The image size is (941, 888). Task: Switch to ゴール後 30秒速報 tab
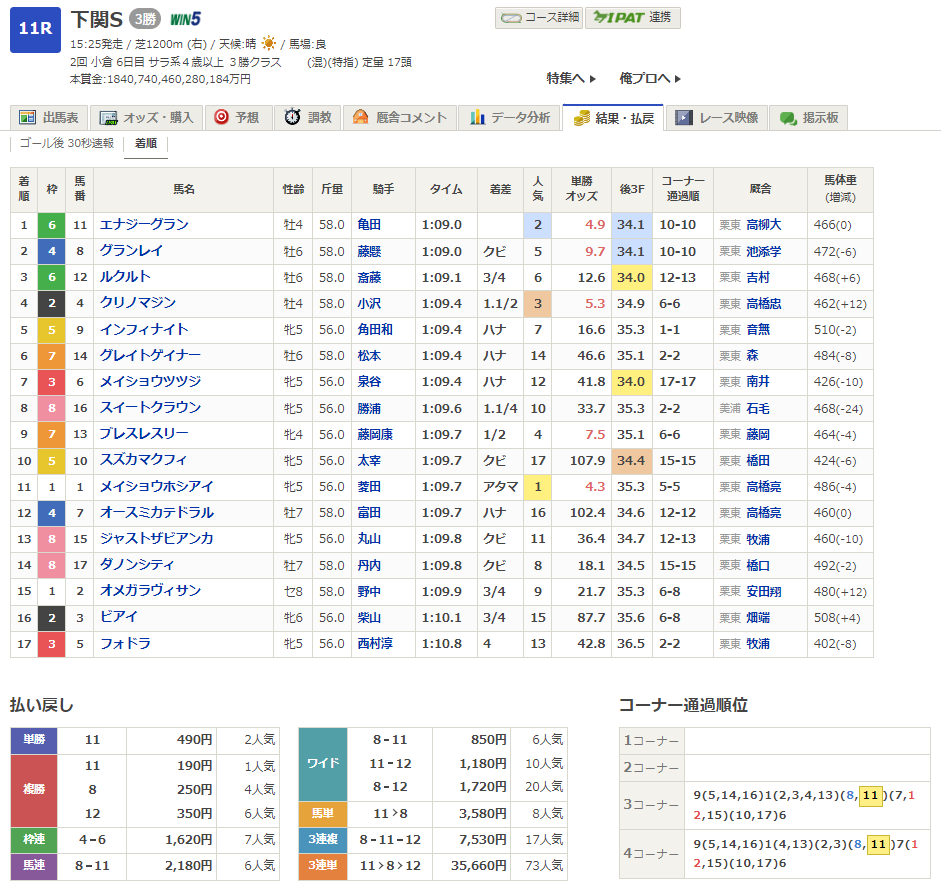tap(67, 144)
